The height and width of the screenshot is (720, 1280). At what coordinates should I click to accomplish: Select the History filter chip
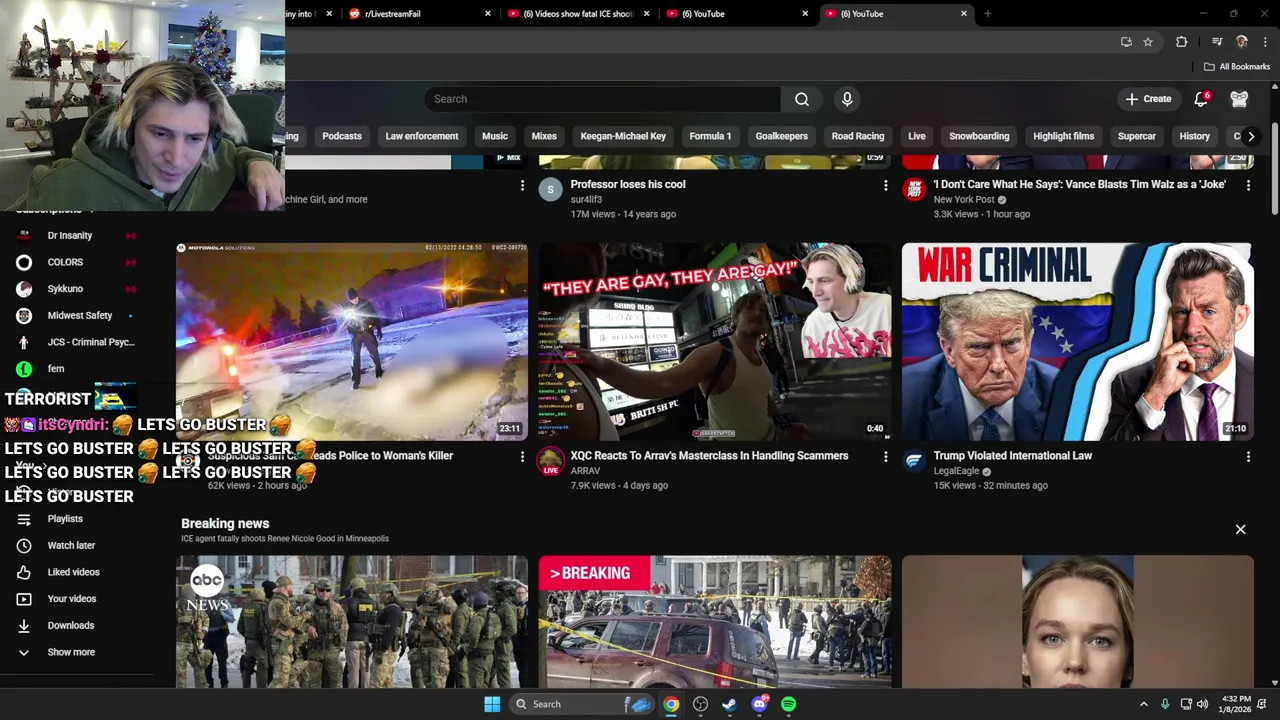tap(1195, 136)
